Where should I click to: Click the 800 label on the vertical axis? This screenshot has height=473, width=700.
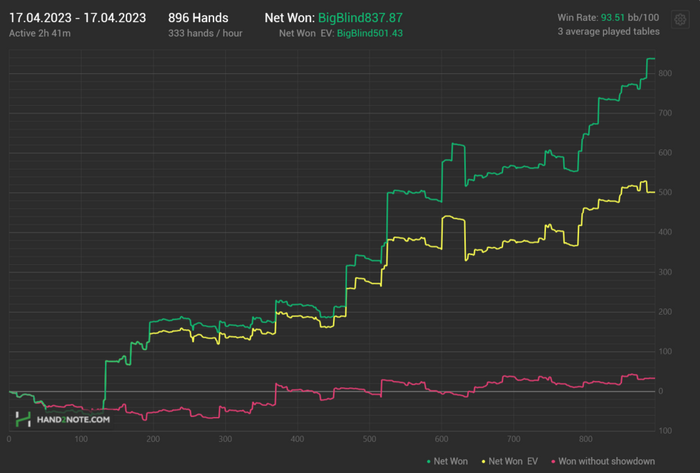pos(665,74)
